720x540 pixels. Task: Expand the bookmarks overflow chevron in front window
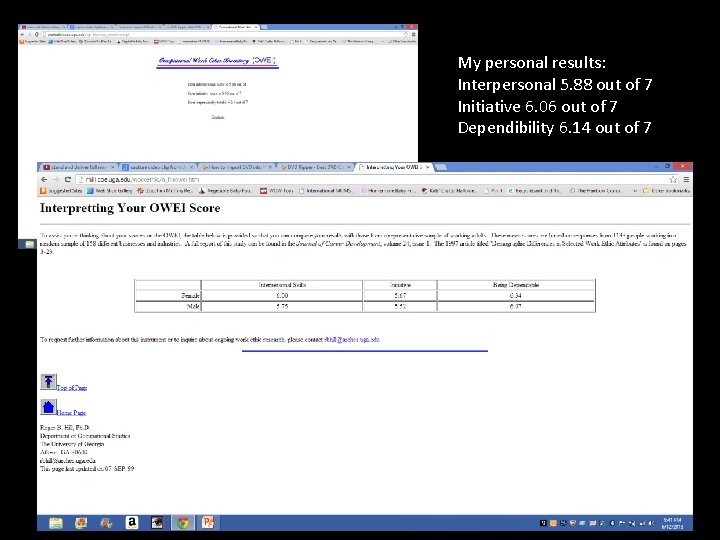pyautogui.click(x=635, y=191)
